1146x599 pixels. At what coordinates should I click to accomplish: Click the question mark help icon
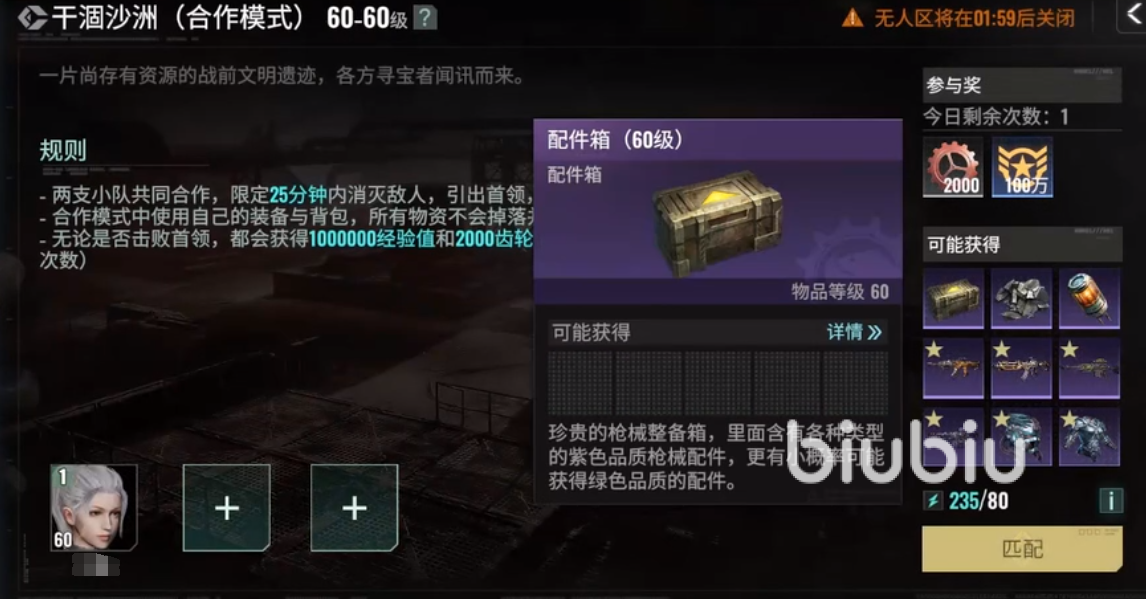425,18
